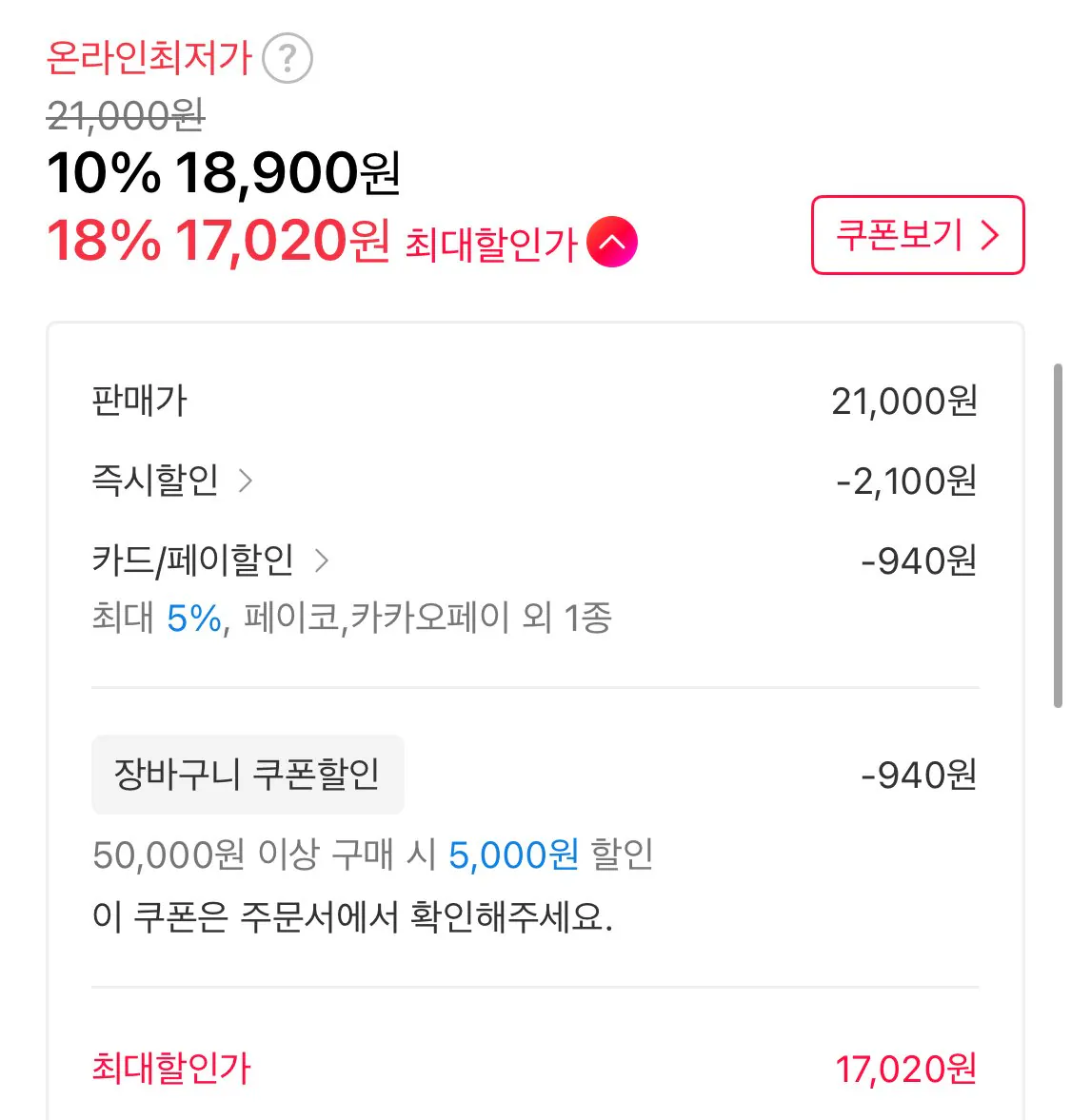Screen dimensions: 1071x1120
Task: Click the blue 5% card discount text
Action: tap(194, 619)
